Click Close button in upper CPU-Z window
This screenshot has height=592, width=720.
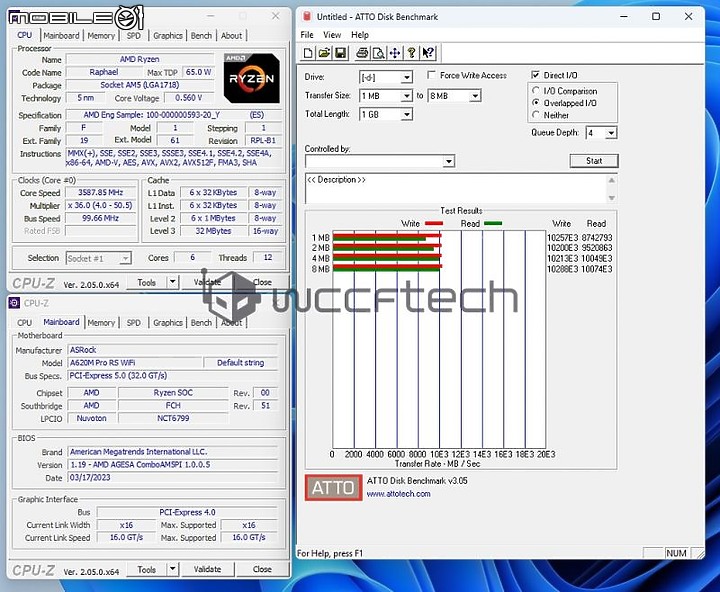[x=262, y=282]
